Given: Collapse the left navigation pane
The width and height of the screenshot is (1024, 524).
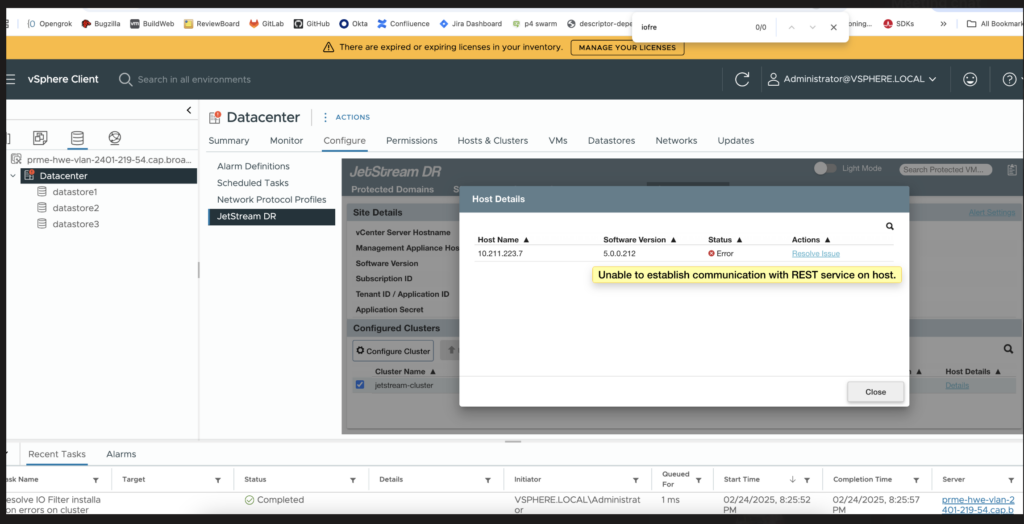Looking at the screenshot, I should 189,110.
